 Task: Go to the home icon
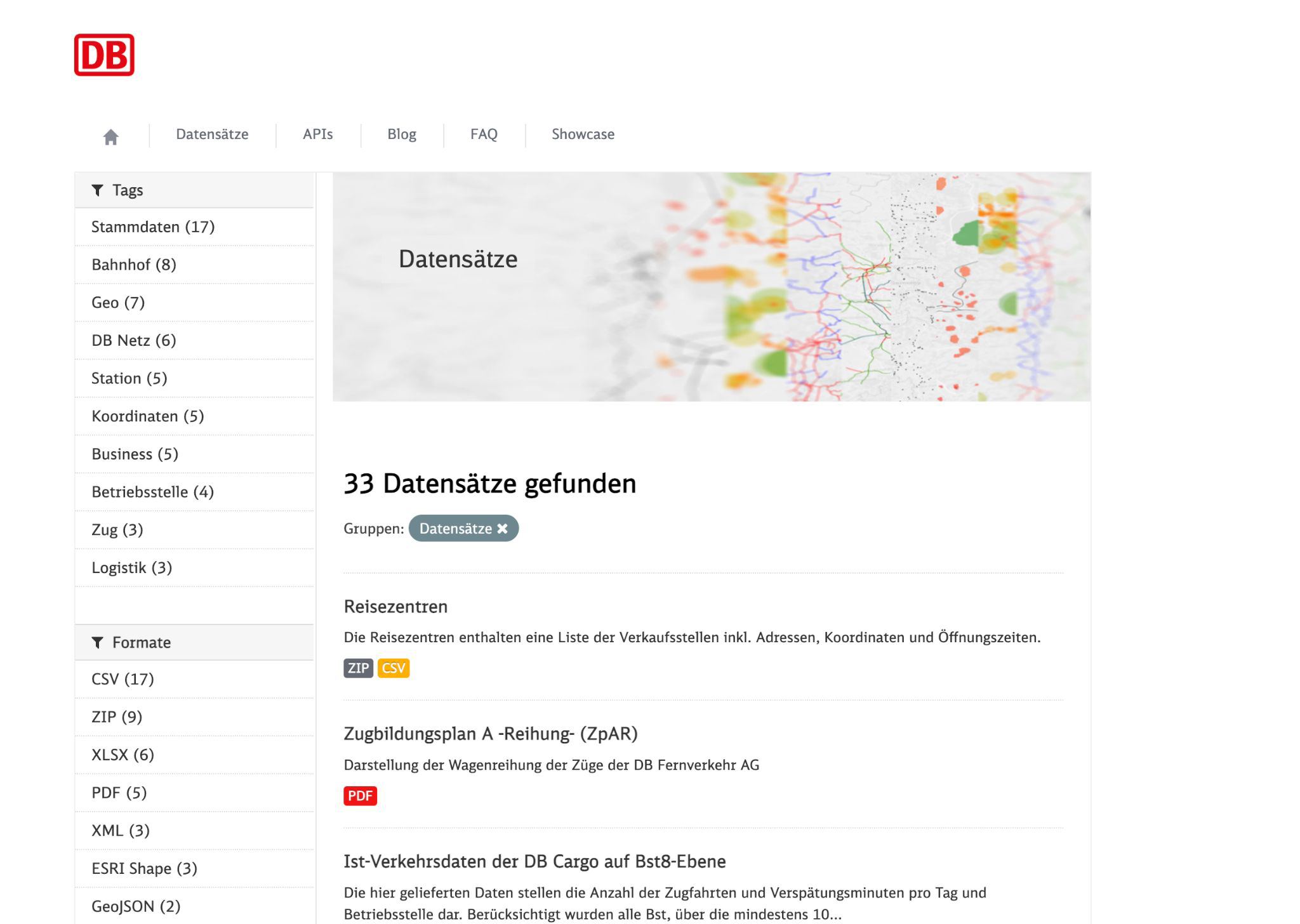coord(111,136)
